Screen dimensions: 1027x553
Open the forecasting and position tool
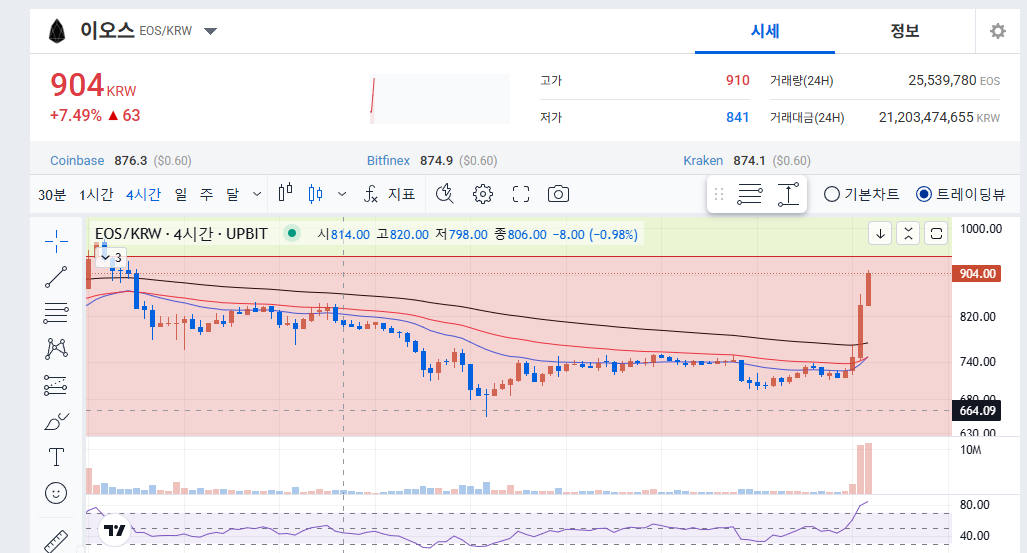pyautogui.click(x=56, y=385)
